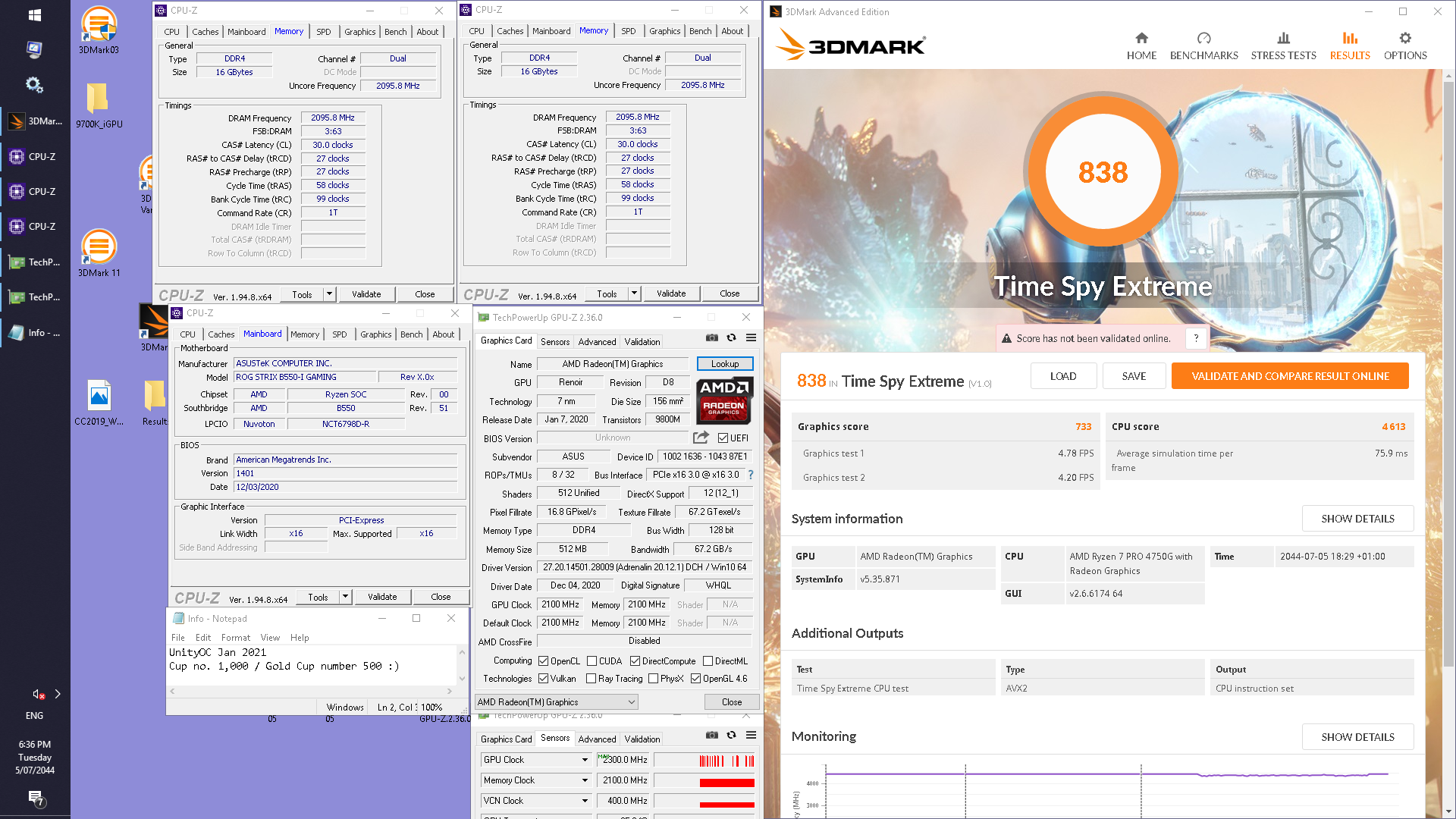The height and width of the screenshot is (819, 1456).
Task: Click the muted volume tray icon
Action: (x=38, y=694)
